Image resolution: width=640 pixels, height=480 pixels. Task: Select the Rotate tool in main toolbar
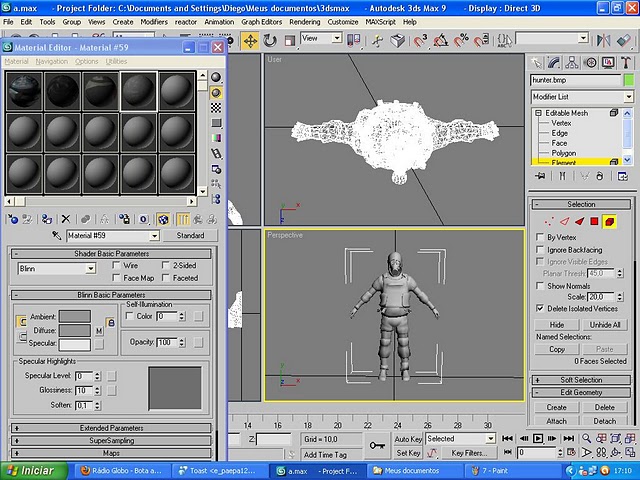coord(270,41)
